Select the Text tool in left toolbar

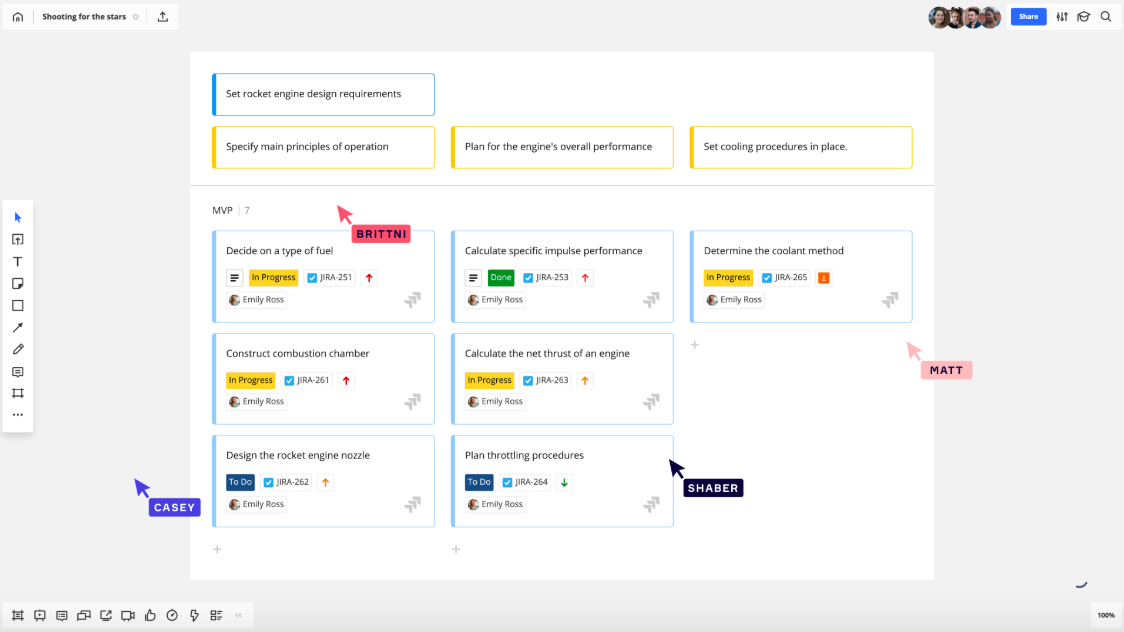pos(17,262)
